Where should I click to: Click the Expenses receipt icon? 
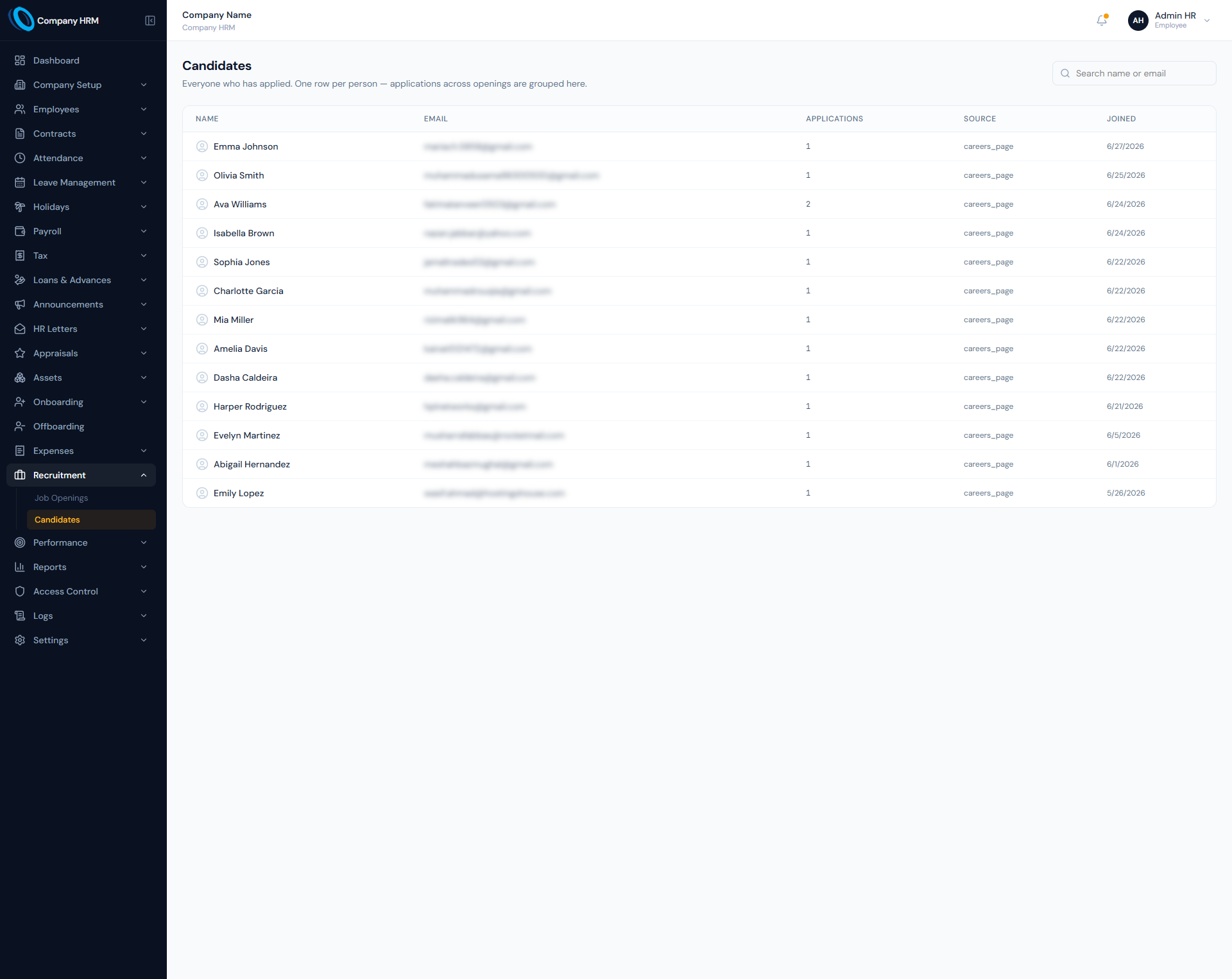tap(20, 451)
